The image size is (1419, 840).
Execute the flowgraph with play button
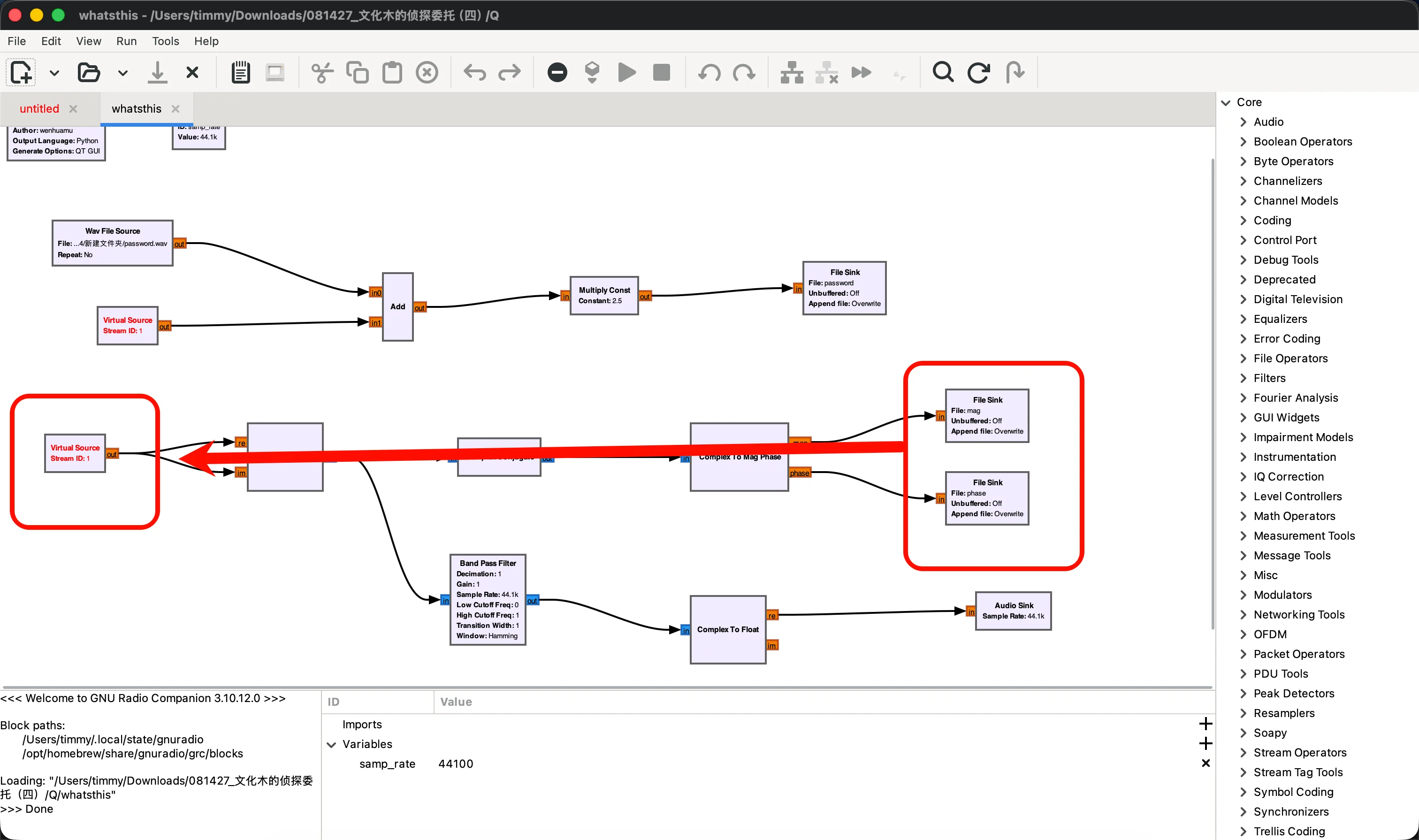click(626, 72)
